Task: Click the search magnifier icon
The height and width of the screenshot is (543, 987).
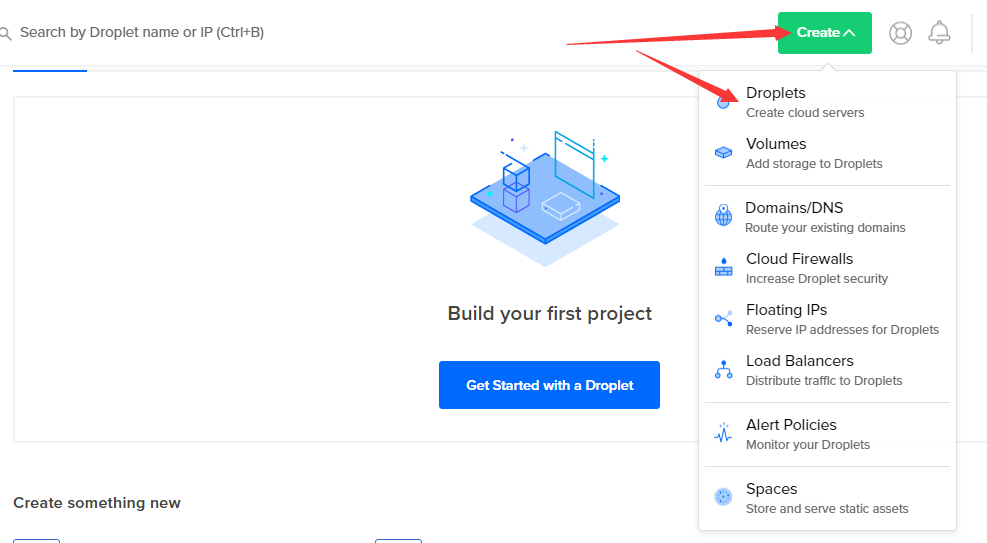Action: 6,33
